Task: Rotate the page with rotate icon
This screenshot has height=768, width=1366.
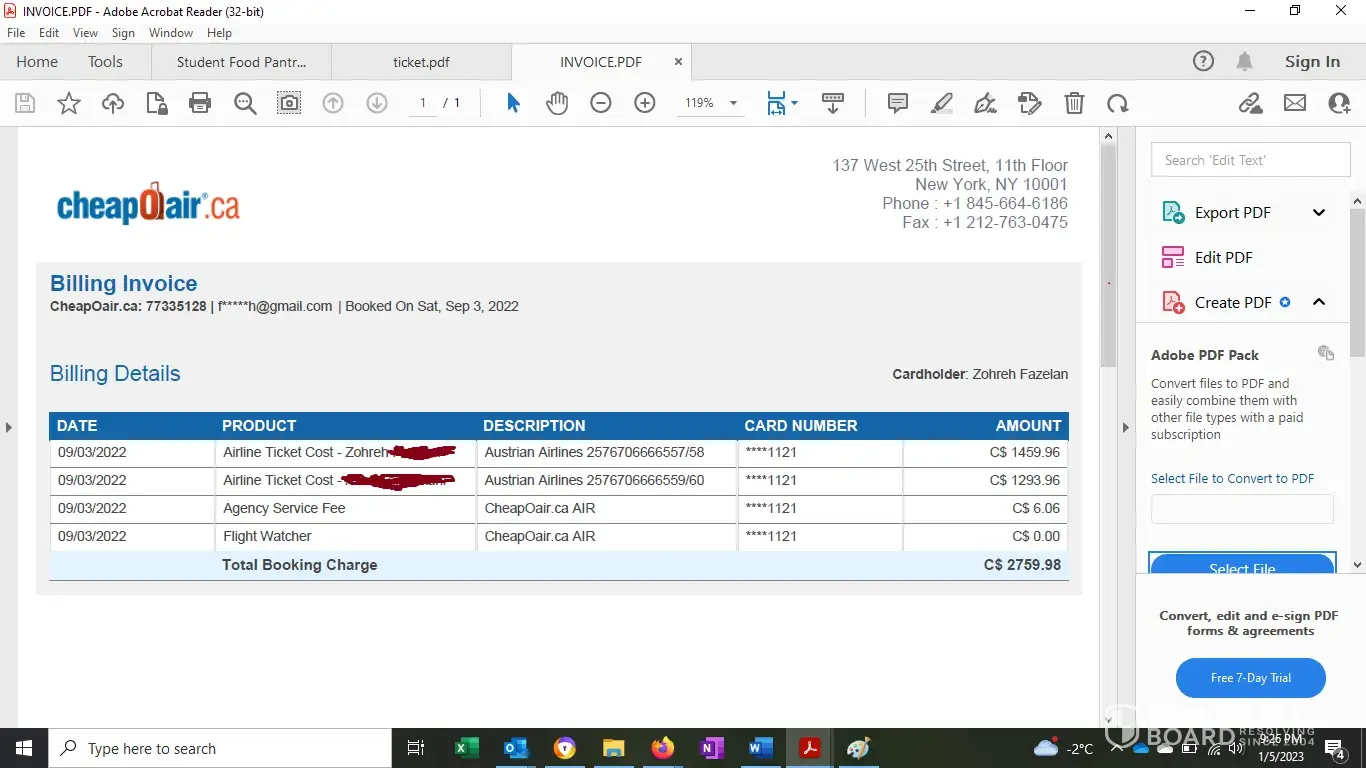Action: (1117, 103)
